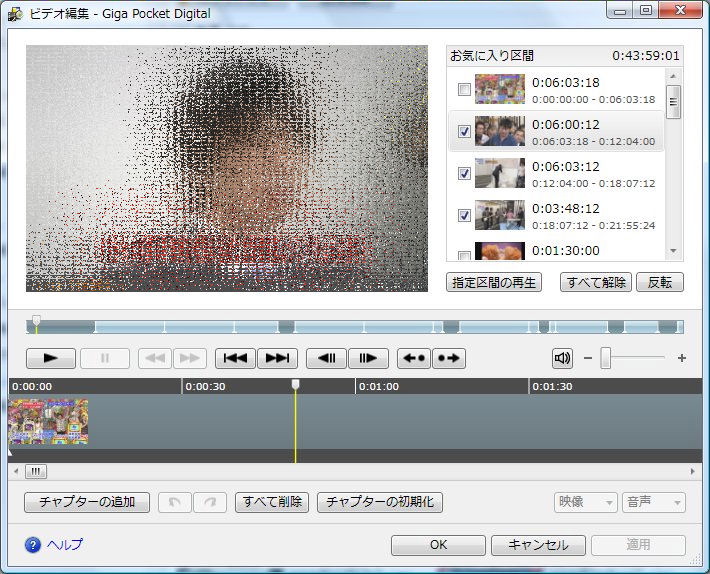
Task: Step back one frame
Action: (x=325, y=358)
